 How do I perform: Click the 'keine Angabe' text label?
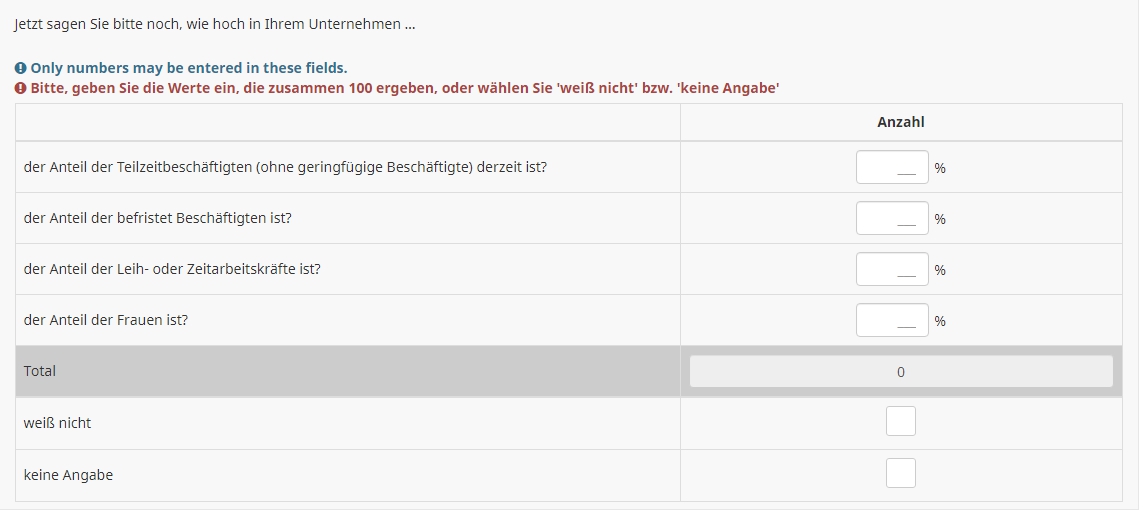tap(68, 475)
